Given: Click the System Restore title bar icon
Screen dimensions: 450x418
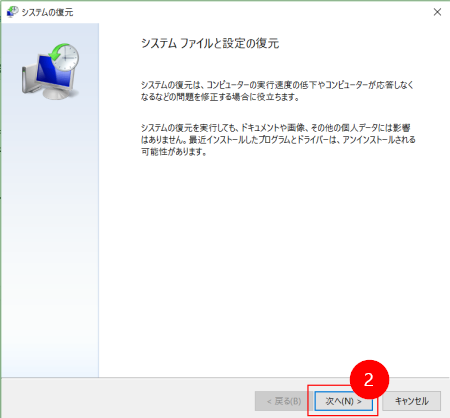Looking at the screenshot, I should pyautogui.click(x=12, y=12).
